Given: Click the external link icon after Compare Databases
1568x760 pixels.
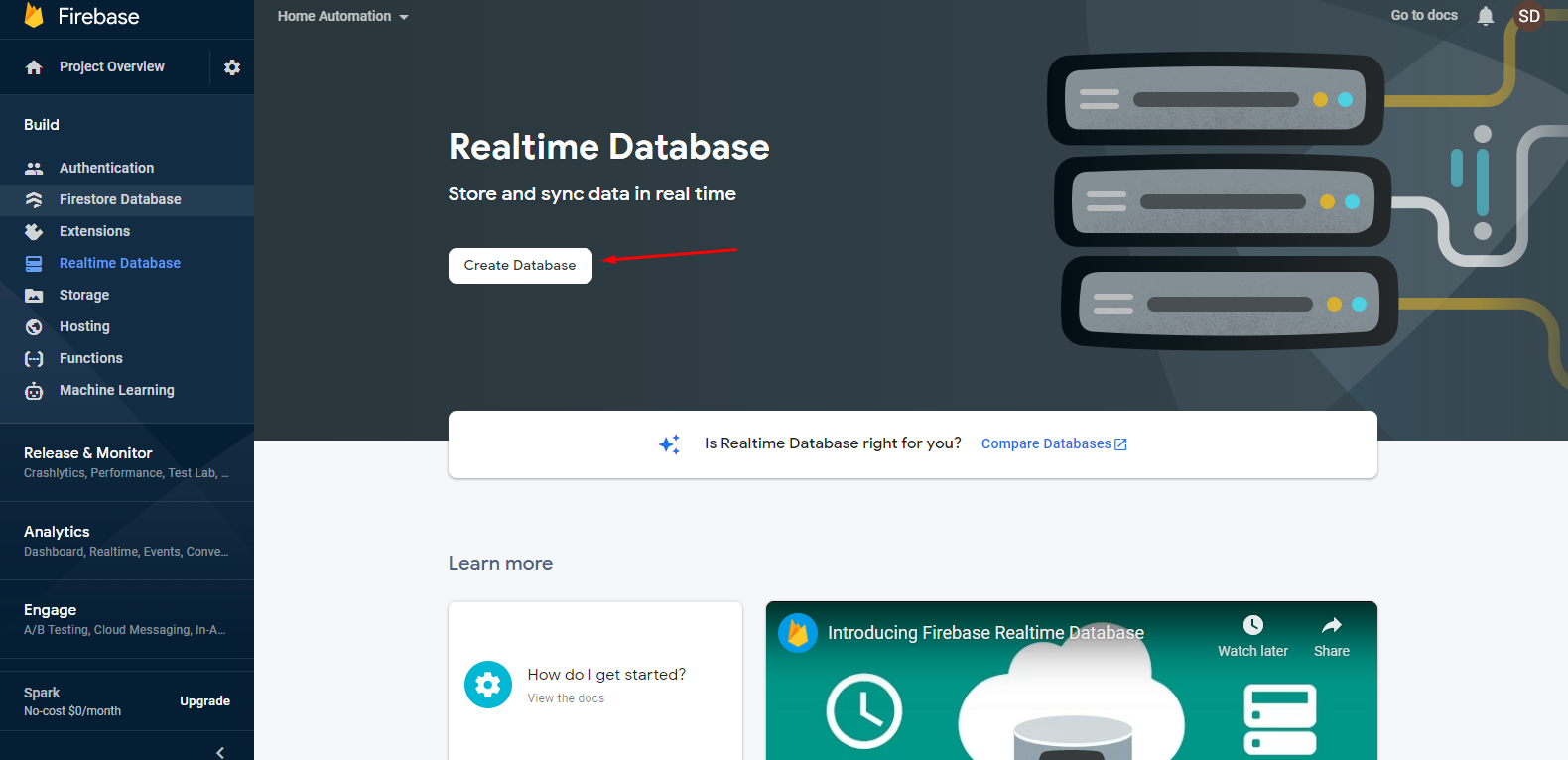Looking at the screenshot, I should 1121,444.
